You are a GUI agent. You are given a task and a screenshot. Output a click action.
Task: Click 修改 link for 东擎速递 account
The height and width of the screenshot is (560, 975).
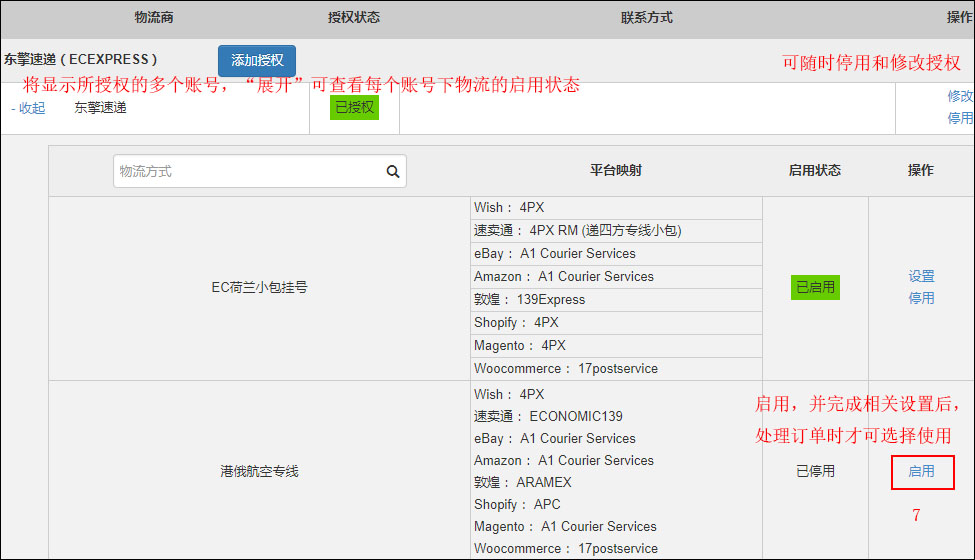(x=960, y=96)
